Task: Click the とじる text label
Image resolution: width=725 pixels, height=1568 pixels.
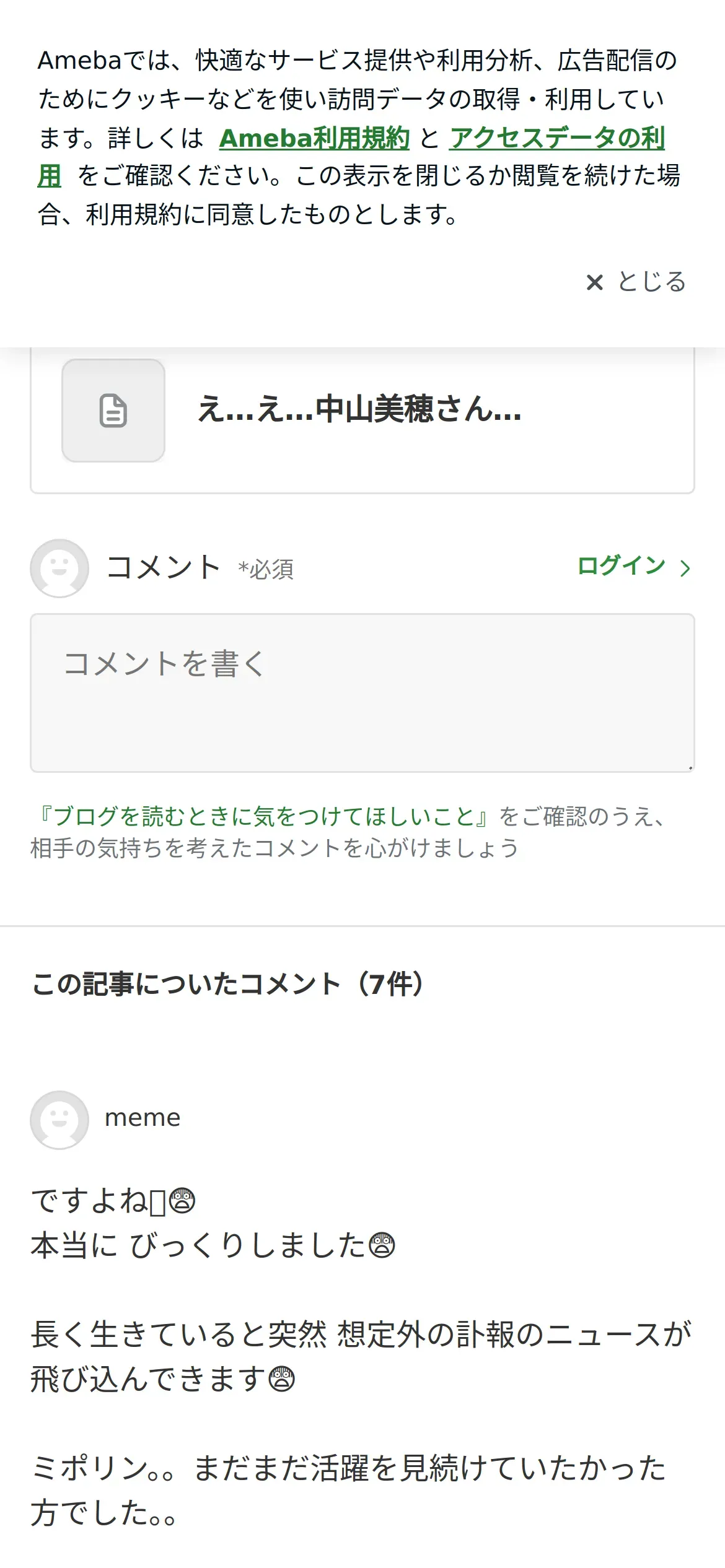Action: coord(652,282)
